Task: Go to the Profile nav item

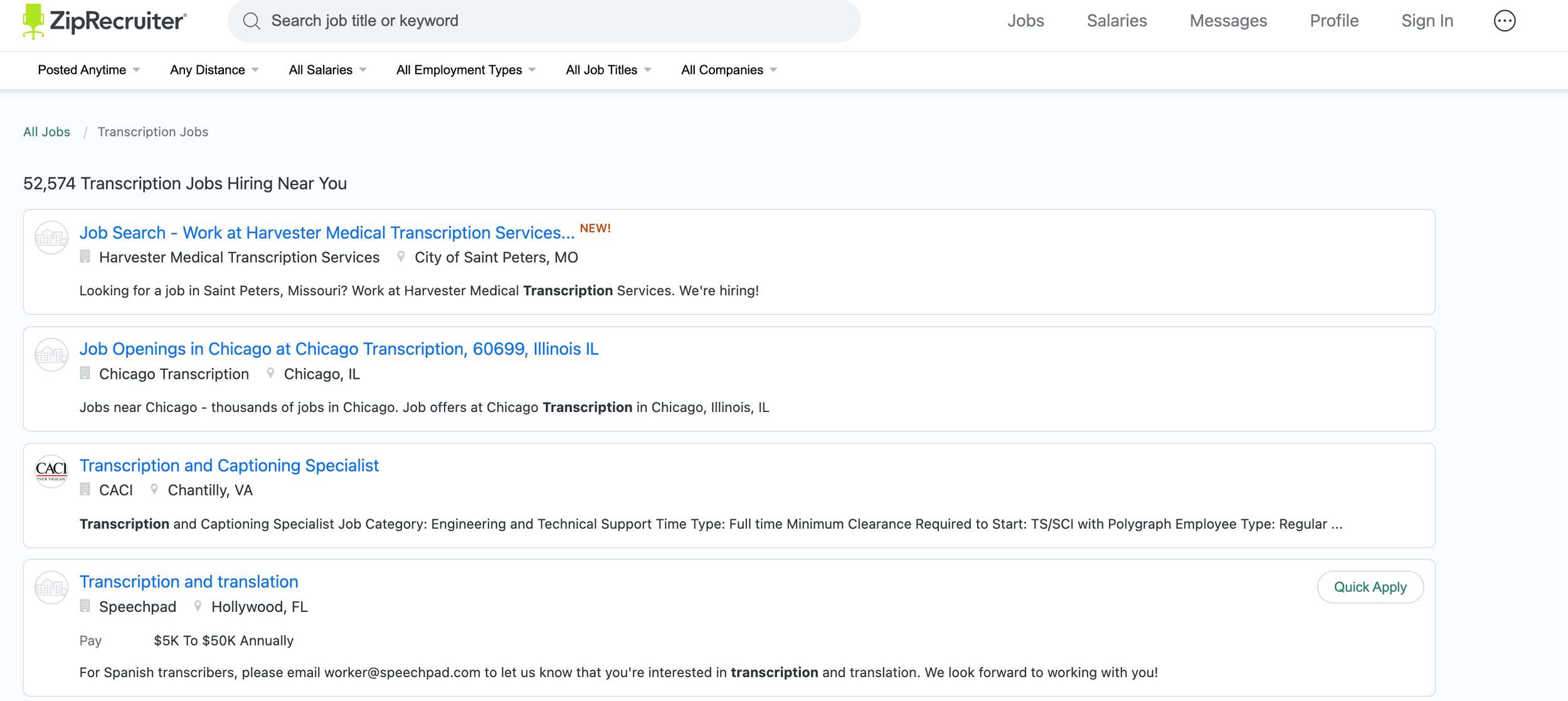Action: 1334,21
